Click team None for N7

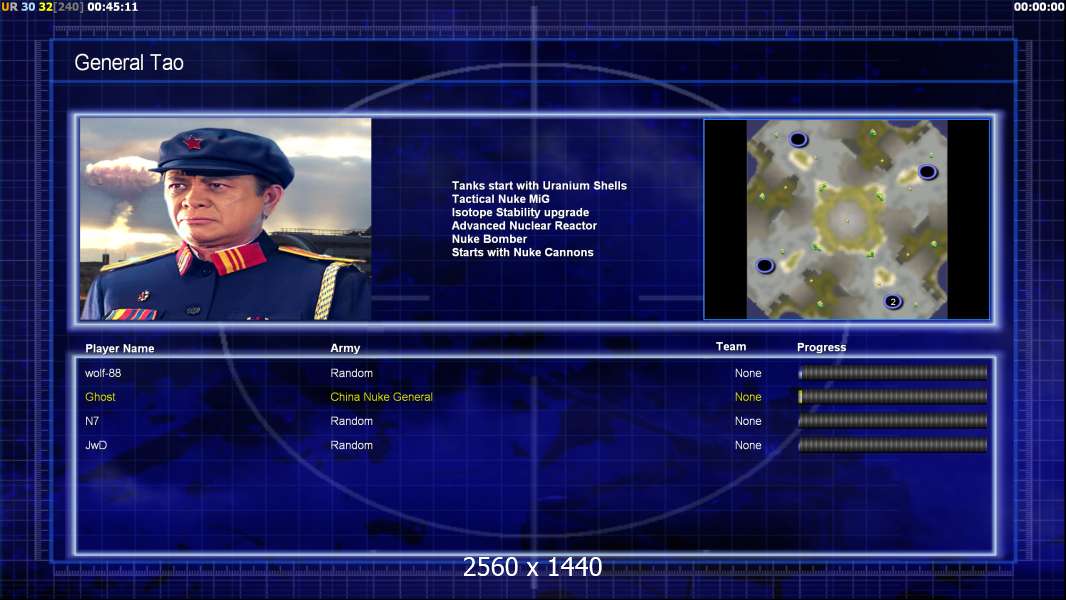pyautogui.click(x=748, y=421)
